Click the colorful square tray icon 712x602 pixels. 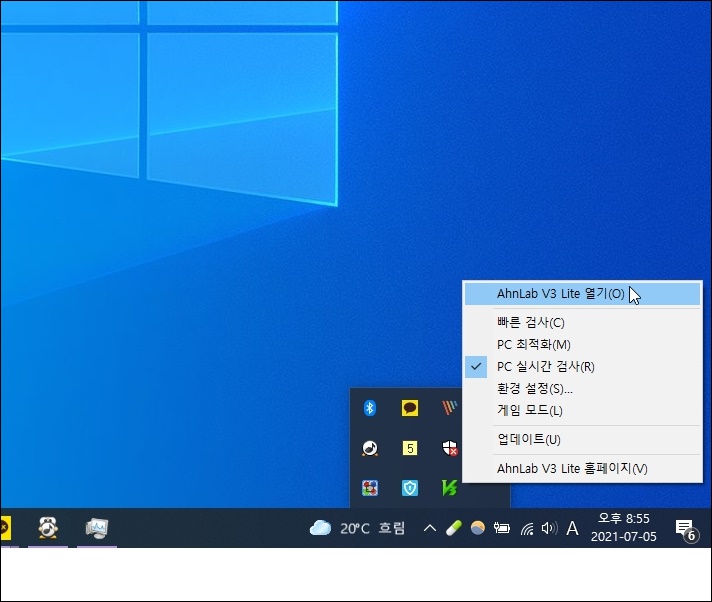point(370,489)
